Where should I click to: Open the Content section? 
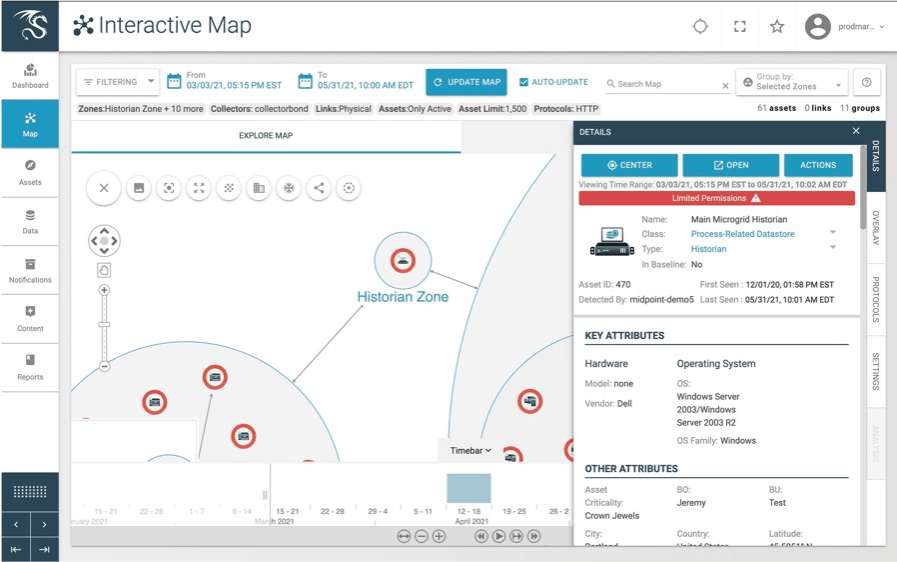pos(30,319)
